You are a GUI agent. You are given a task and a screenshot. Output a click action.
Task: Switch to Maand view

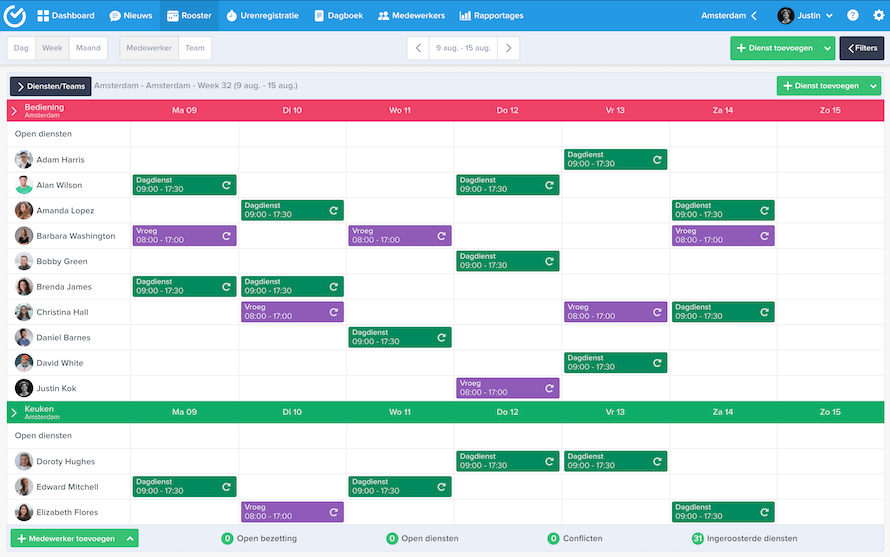(x=88, y=48)
